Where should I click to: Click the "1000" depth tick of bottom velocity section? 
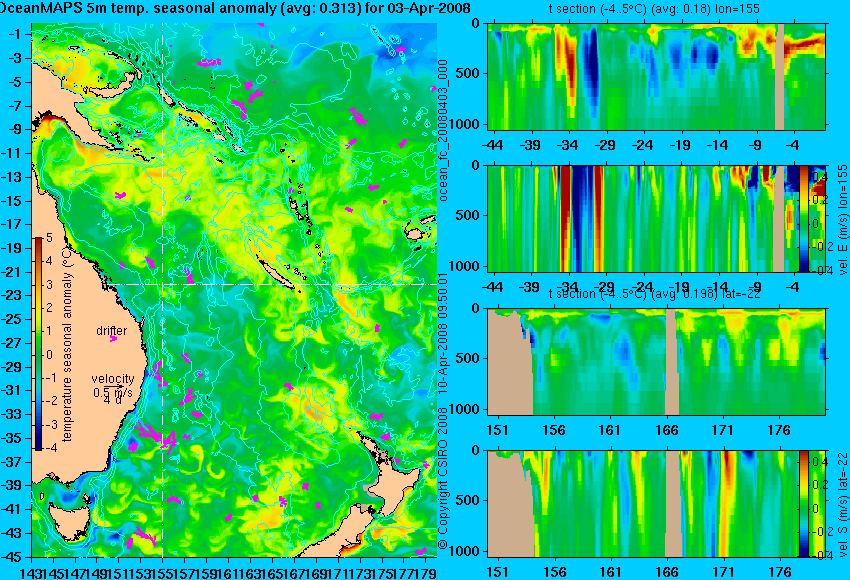pos(466,551)
